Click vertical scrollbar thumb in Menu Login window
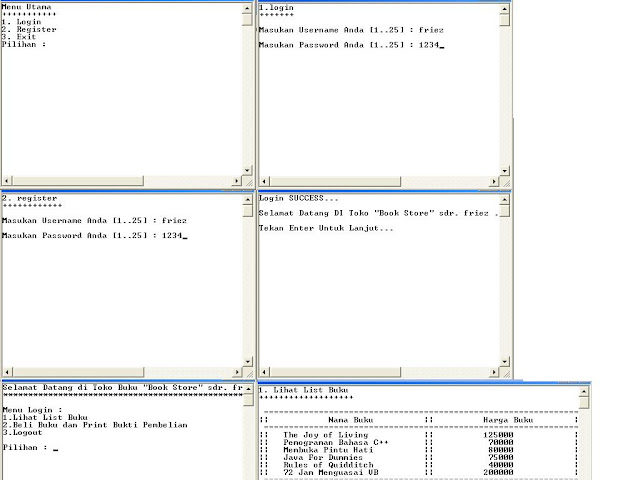The height and width of the screenshot is (480, 640). click(248, 400)
